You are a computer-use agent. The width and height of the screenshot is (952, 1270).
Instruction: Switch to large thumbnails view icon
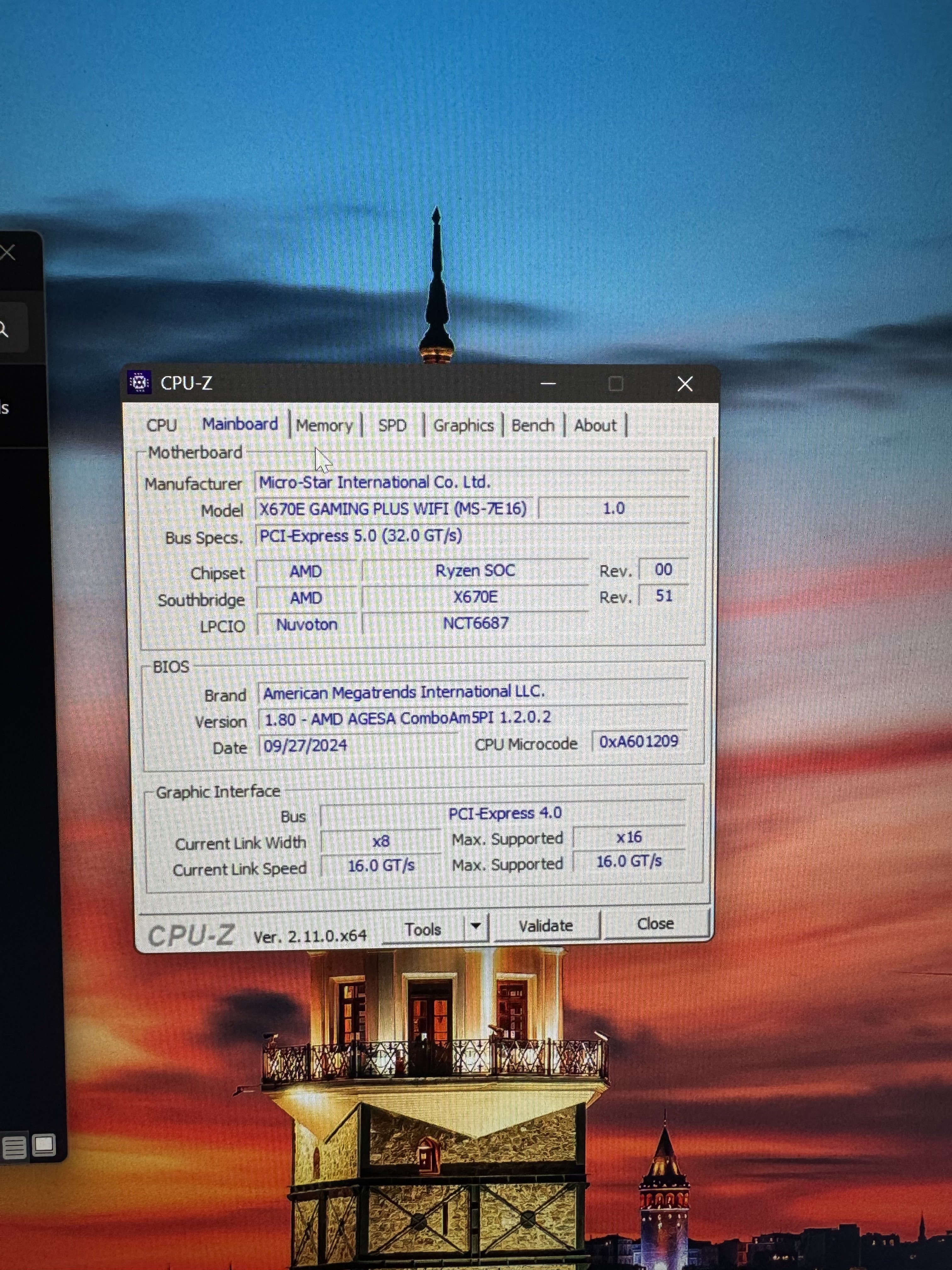(x=44, y=1145)
